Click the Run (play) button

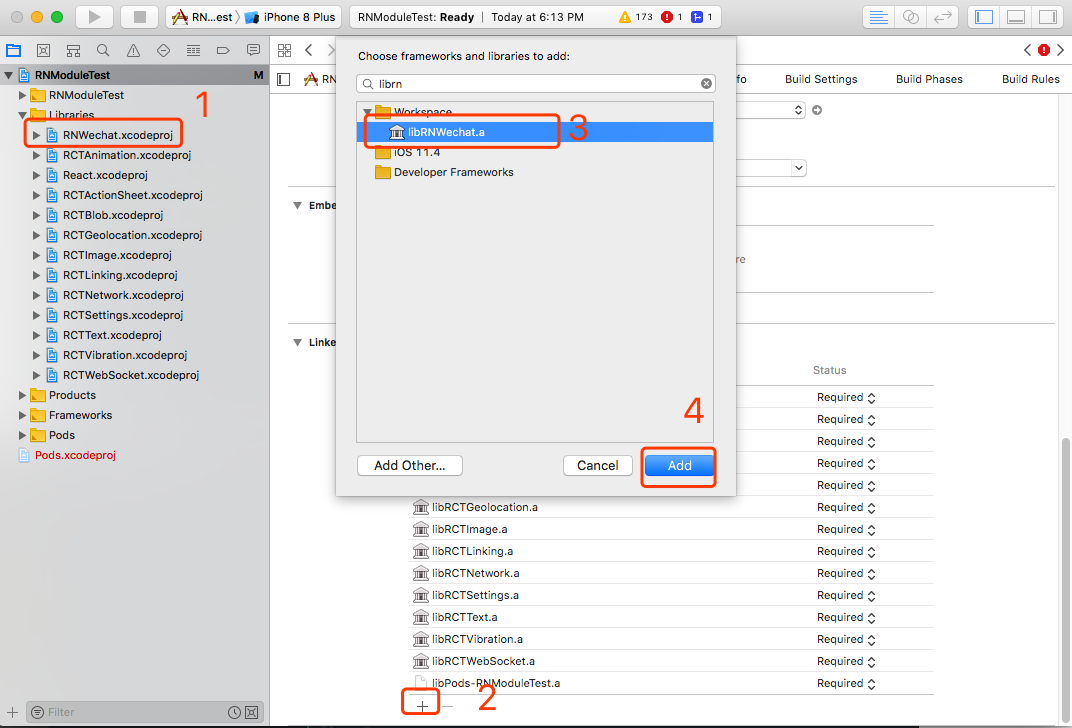coord(94,17)
